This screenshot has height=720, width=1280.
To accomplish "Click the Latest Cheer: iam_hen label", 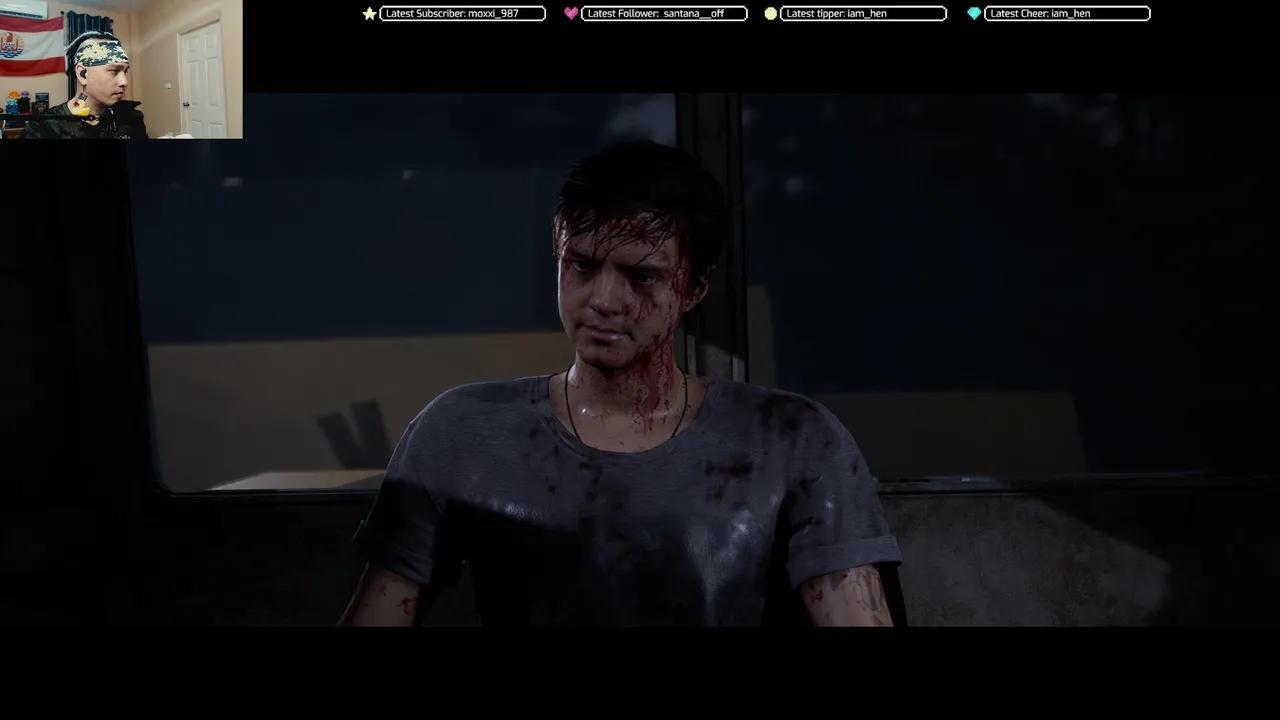I will click(x=1067, y=14).
